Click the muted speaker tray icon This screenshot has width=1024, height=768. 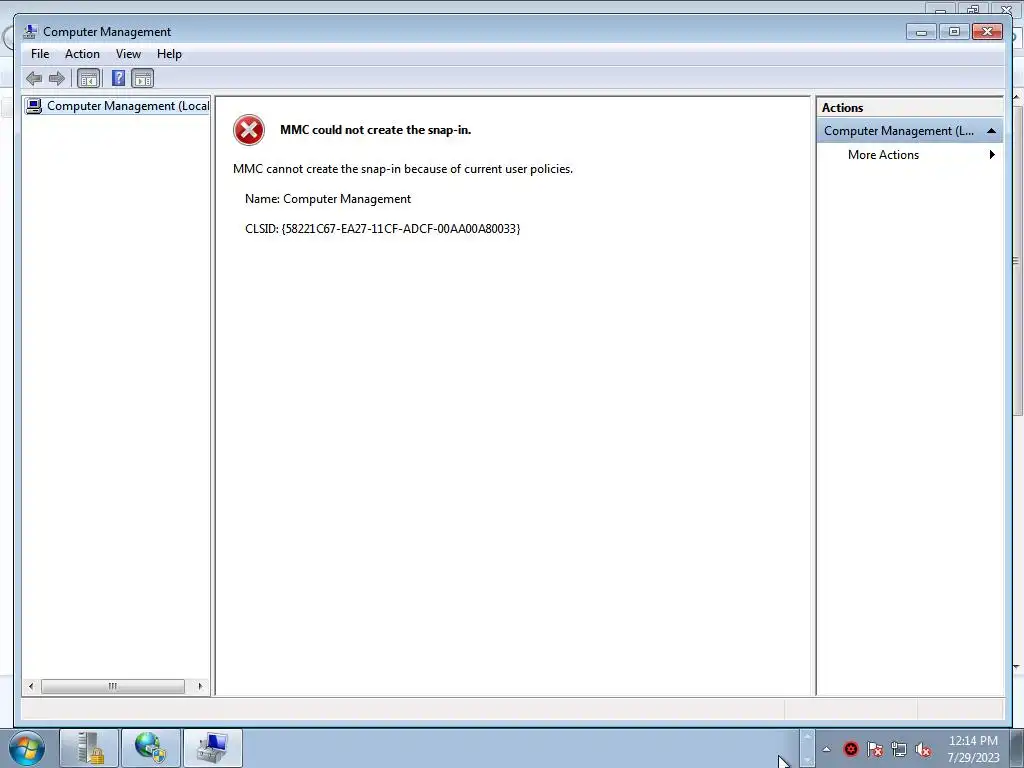click(923, 749)
